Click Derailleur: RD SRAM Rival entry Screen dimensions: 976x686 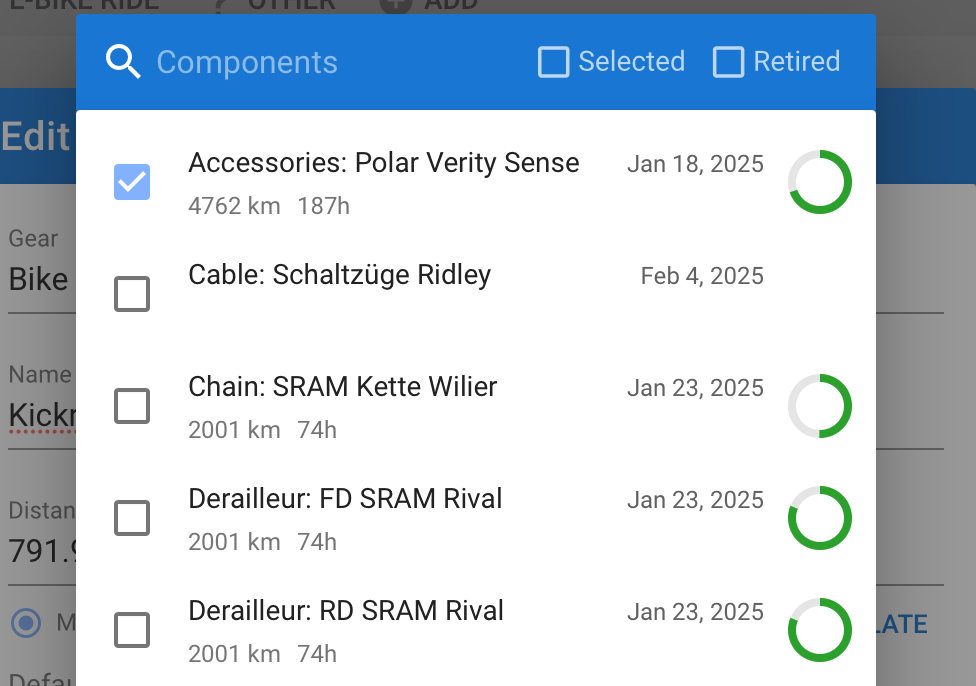tap(346, 612)
